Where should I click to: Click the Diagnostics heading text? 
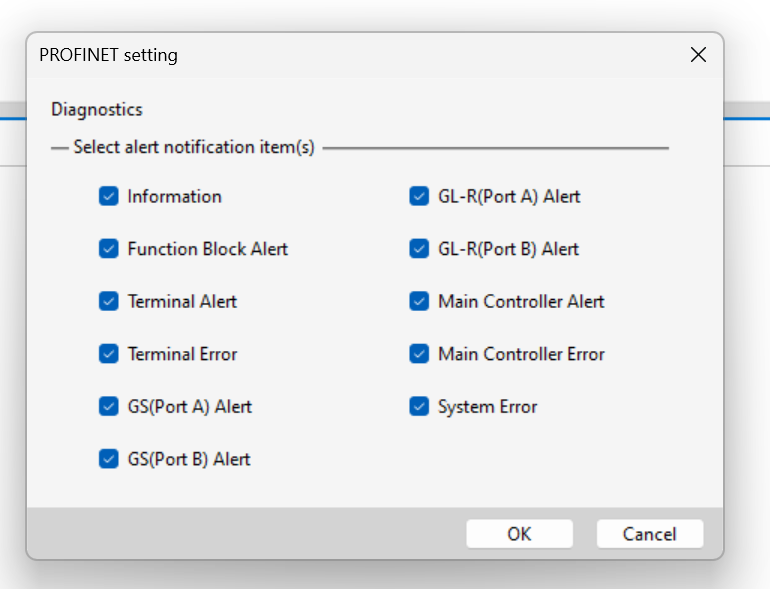tap(97, 109)
